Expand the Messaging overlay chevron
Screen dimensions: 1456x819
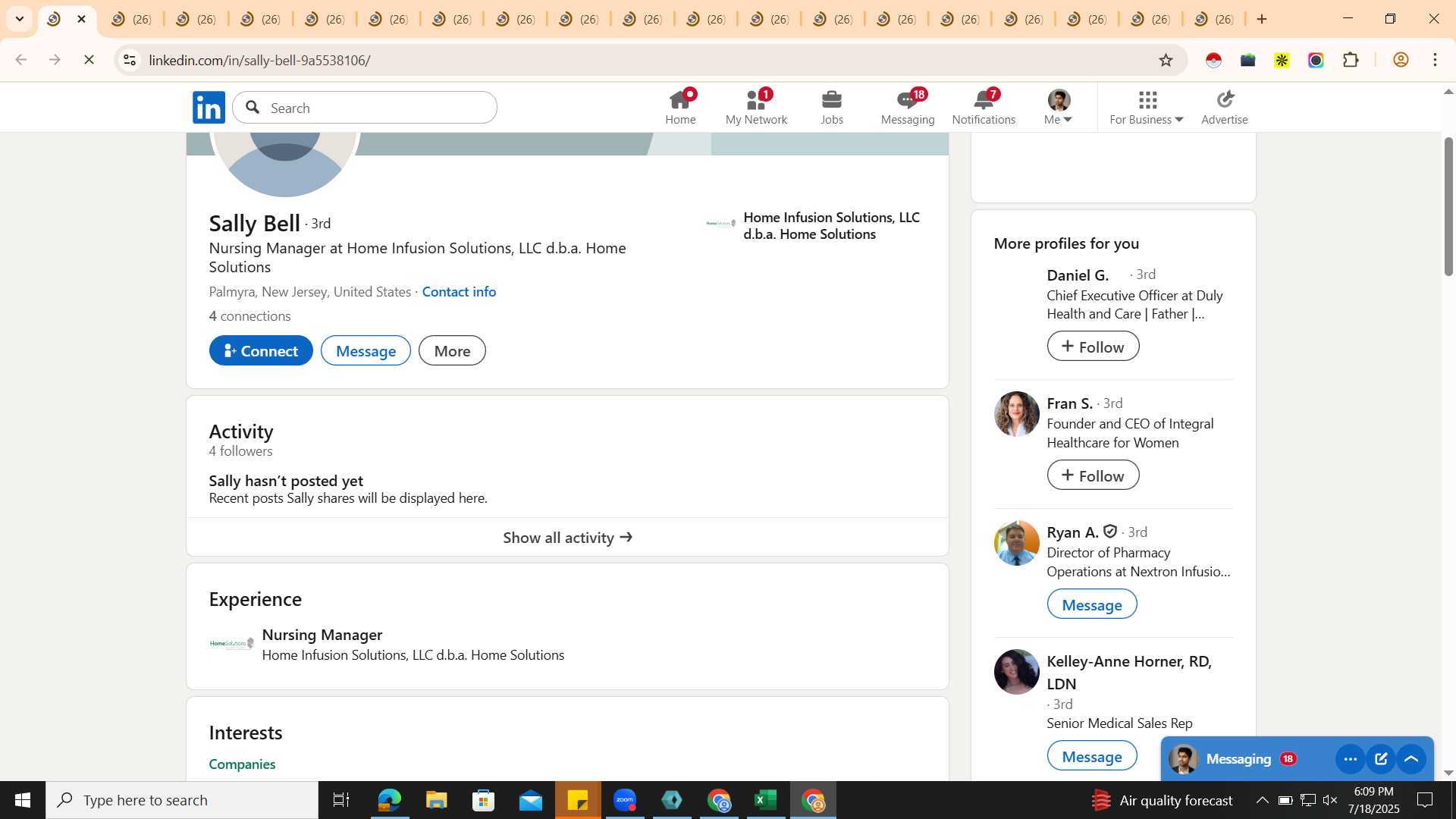1411,759
